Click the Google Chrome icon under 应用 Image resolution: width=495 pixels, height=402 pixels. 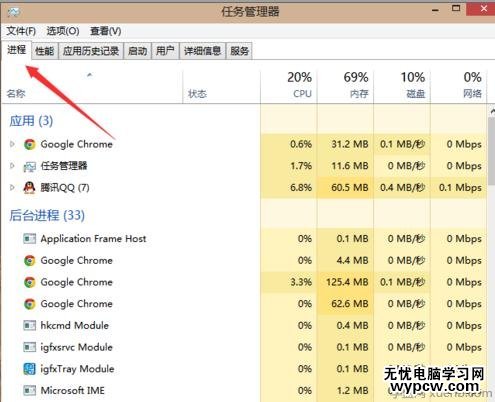tap(30, 144)
